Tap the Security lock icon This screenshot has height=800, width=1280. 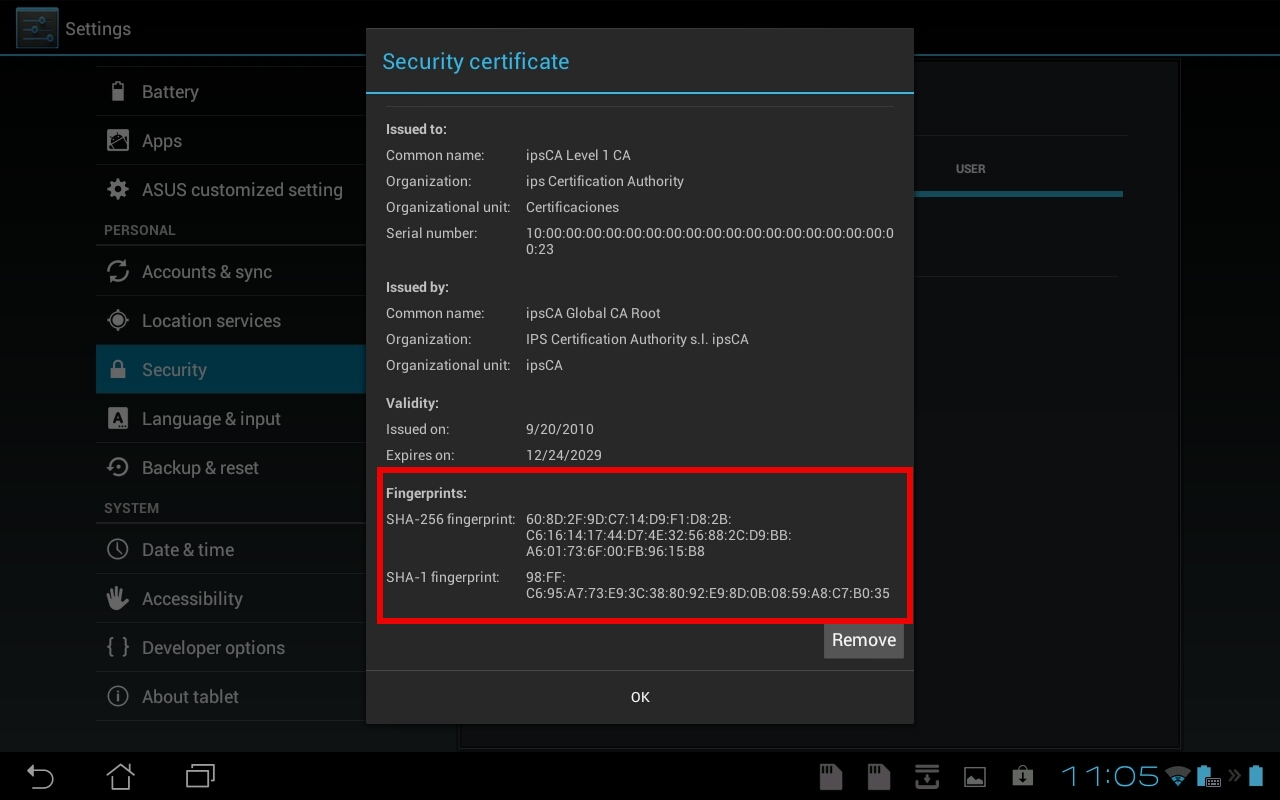[118, 369]
